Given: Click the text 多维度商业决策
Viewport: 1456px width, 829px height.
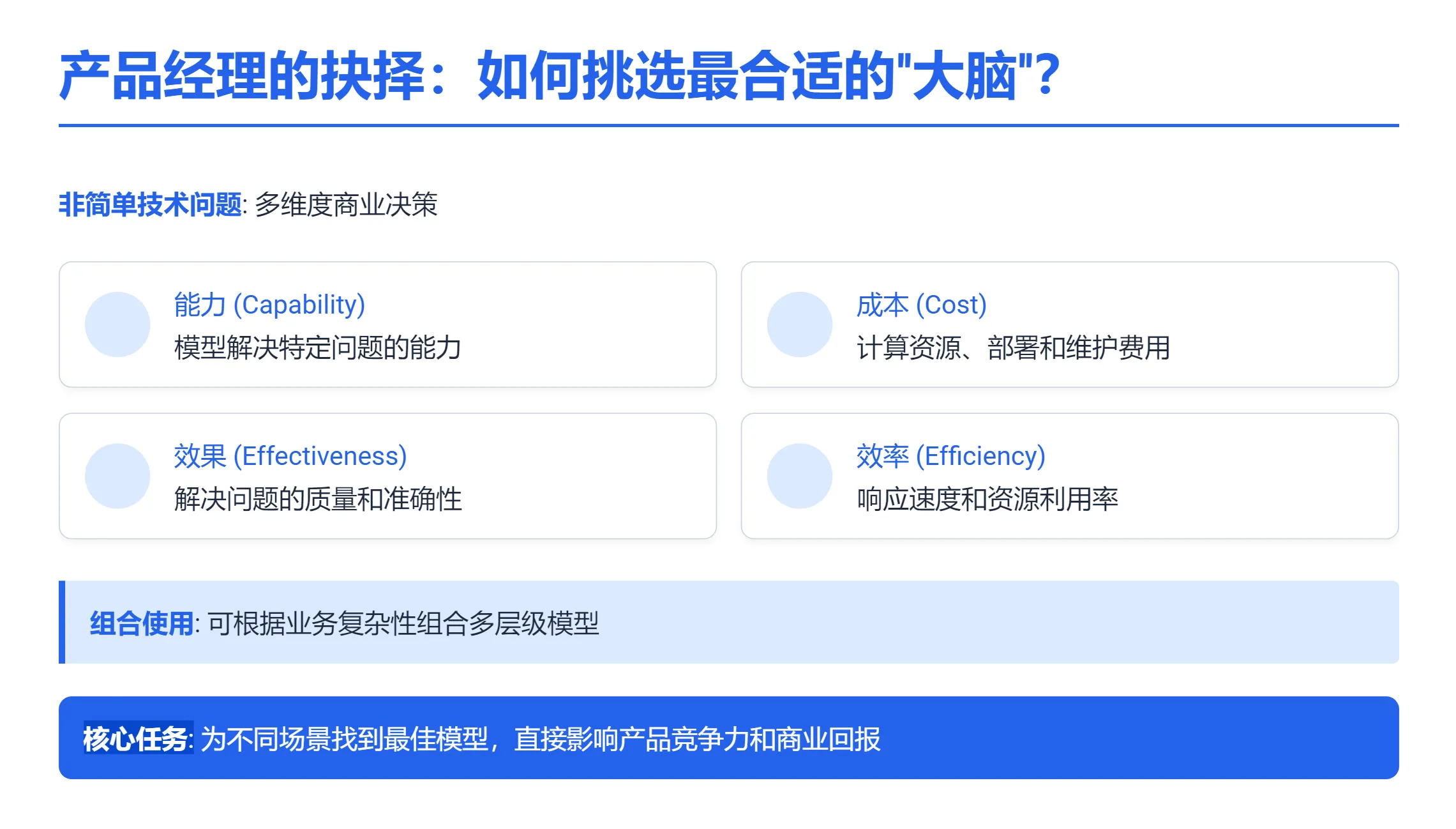Looking at the screenshot, I should [346, 204].
